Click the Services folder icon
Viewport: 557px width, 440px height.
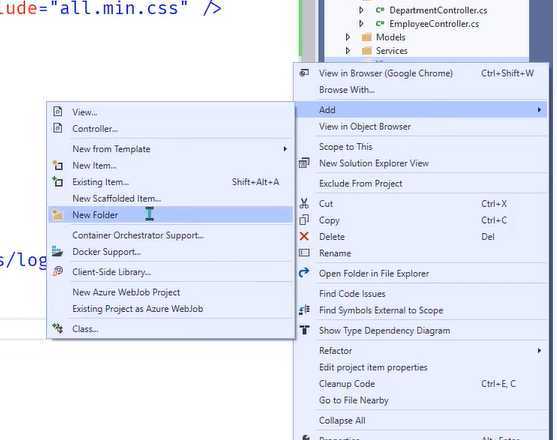pos(366,51)
